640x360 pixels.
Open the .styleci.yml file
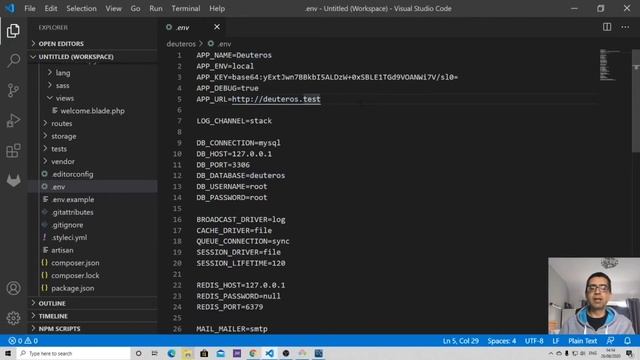93,237
